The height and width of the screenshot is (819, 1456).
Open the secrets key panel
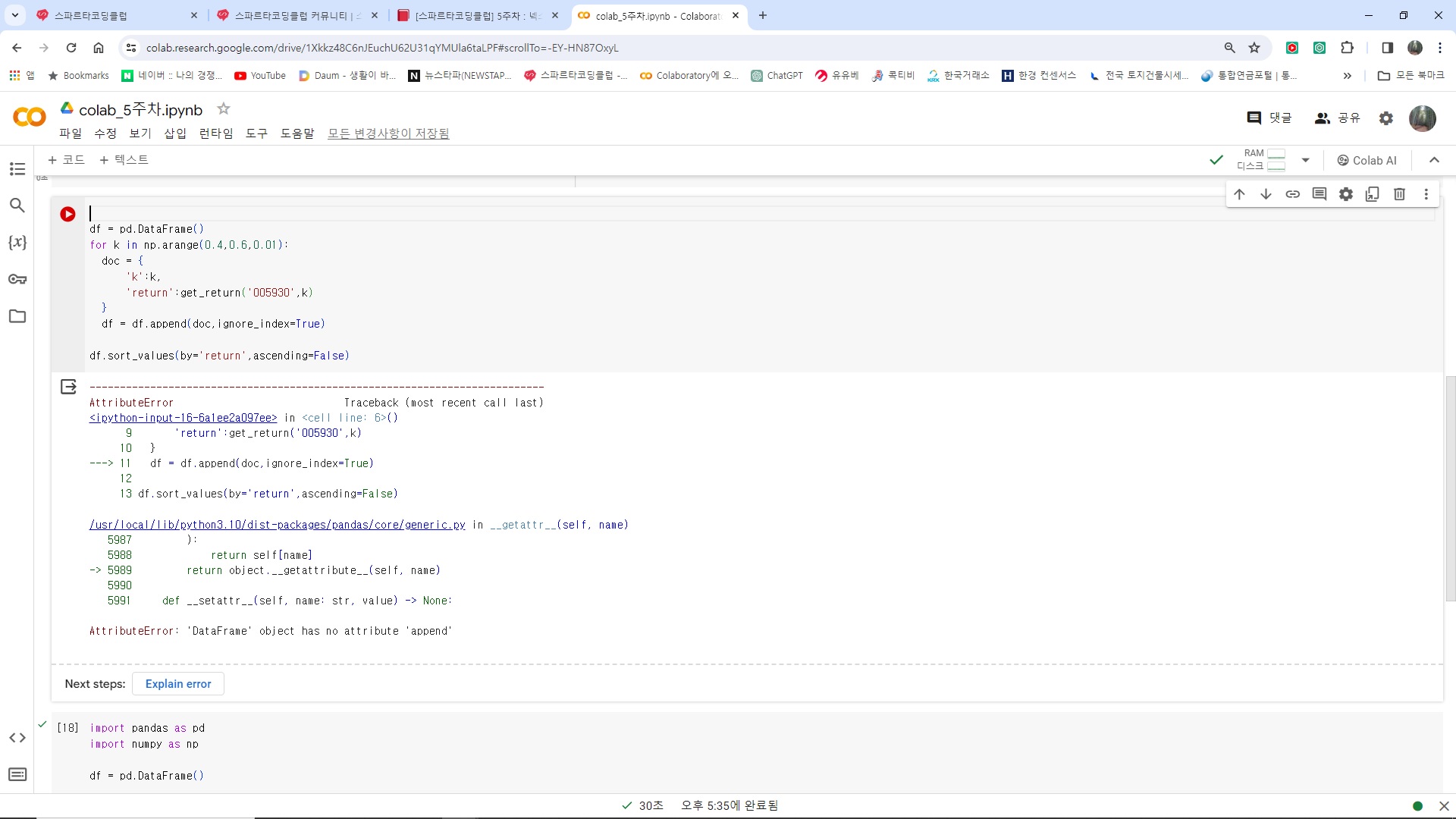(17, 279)
